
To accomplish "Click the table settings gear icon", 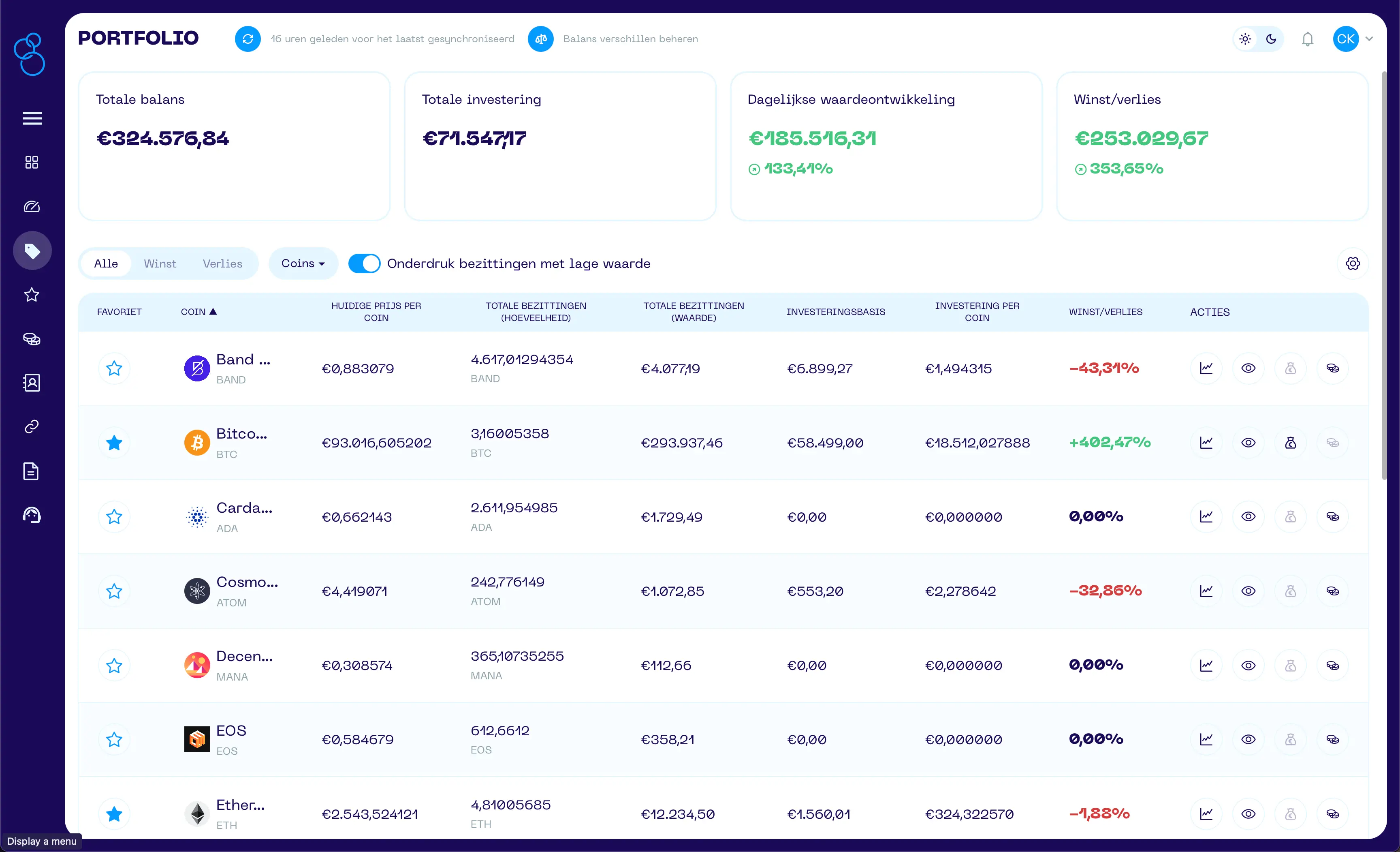I will click(1352, 264).
